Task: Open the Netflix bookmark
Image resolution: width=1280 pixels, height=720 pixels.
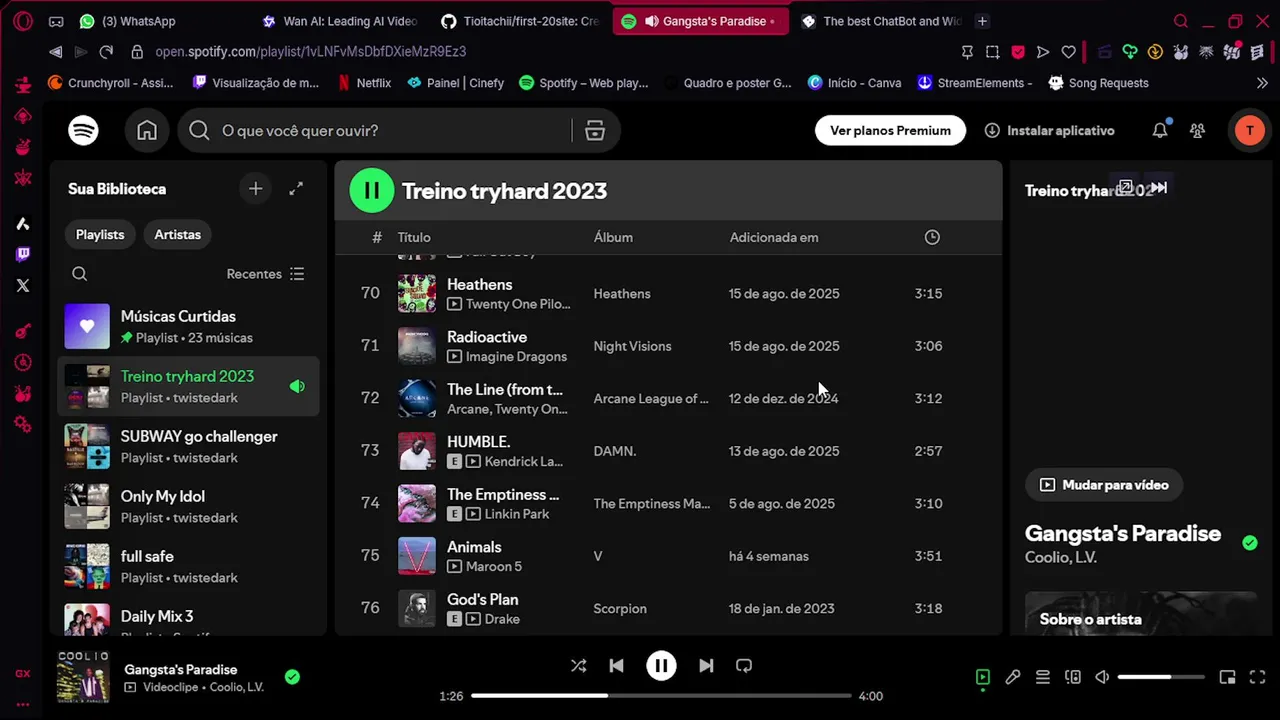Action: (364, 83)
